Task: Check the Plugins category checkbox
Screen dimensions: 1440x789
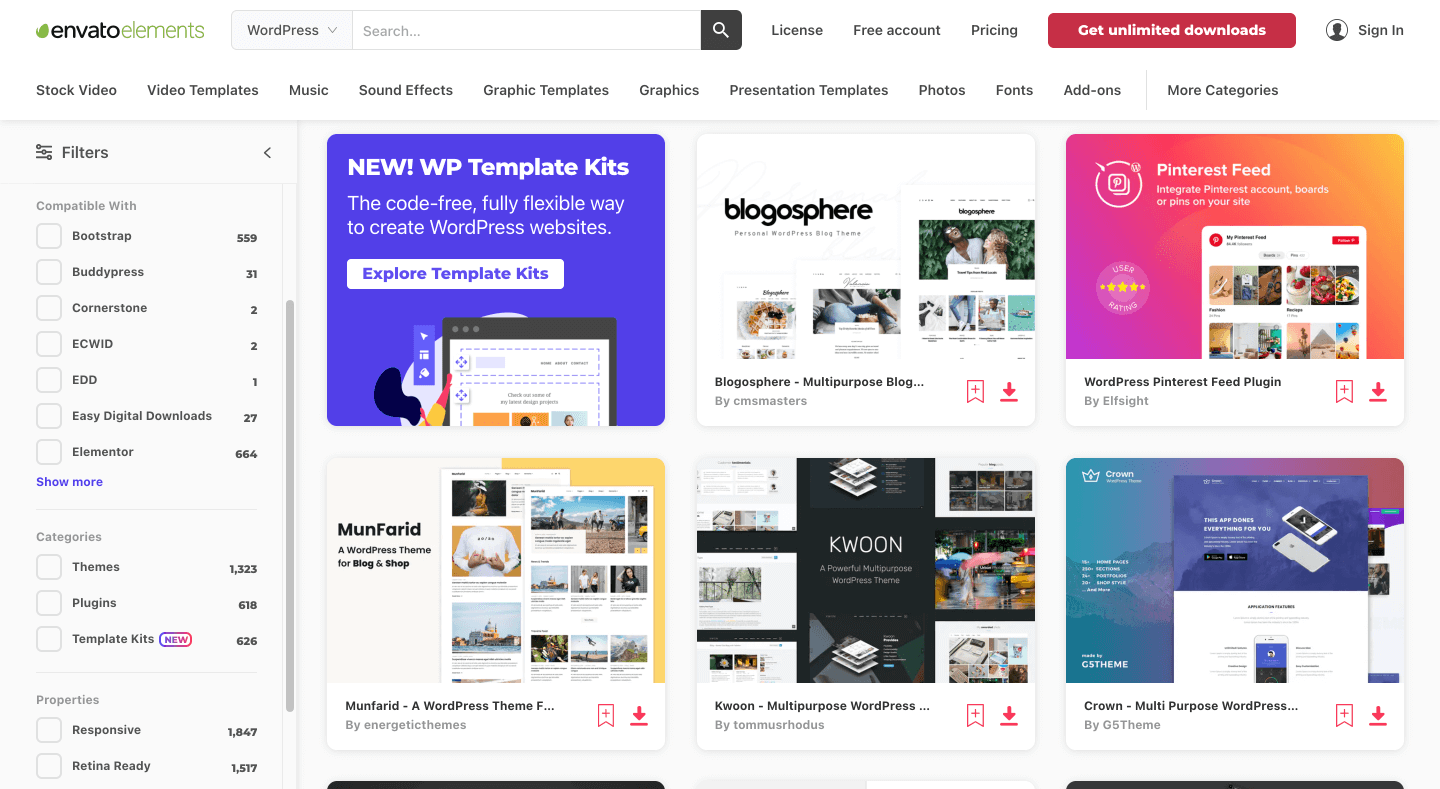Action: pos(49,604)
